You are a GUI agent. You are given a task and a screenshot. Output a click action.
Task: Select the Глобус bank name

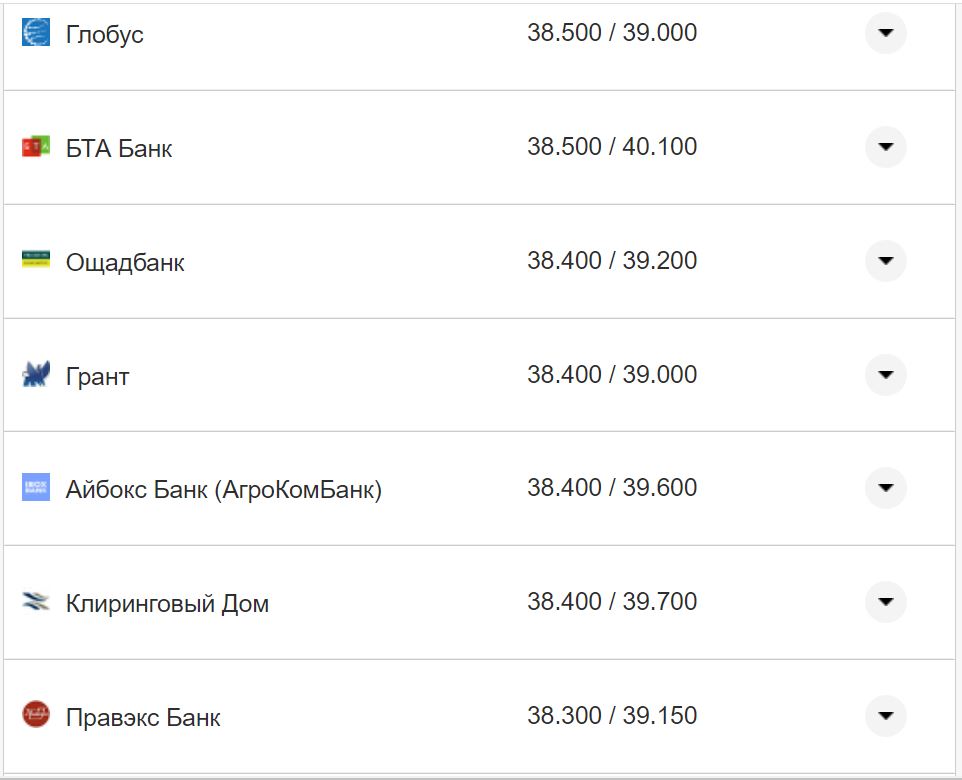tap(104, 35)
